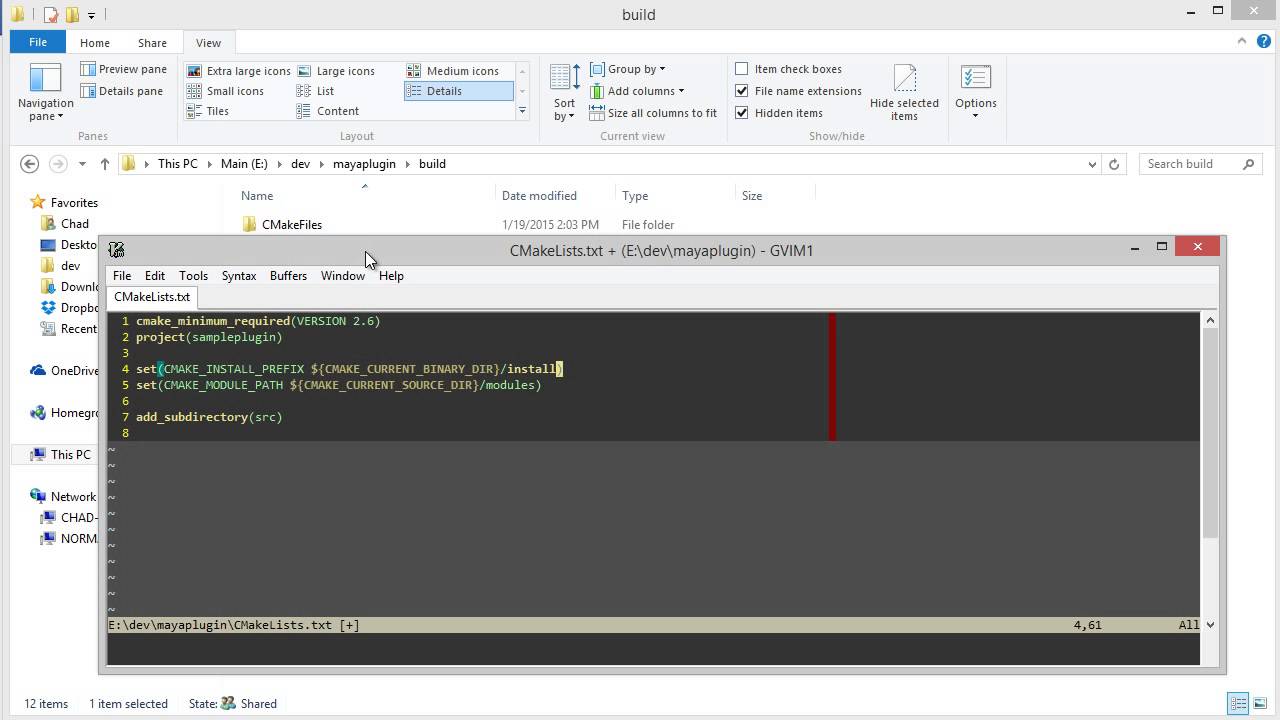
Task: Click the dev breadcrumb in address bar
Action: 300,164
